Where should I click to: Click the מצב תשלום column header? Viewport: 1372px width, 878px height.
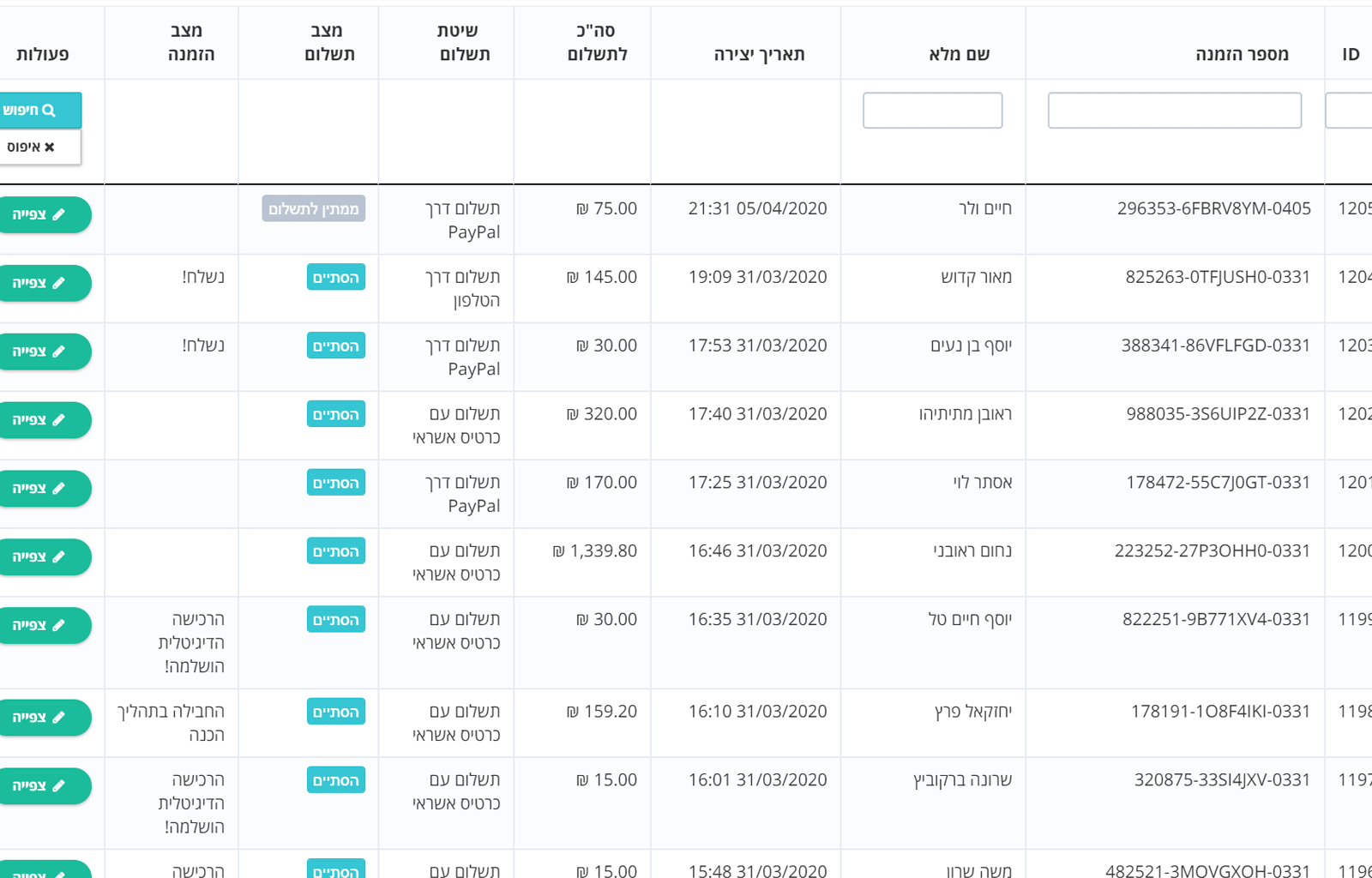[x=329, y=43]
